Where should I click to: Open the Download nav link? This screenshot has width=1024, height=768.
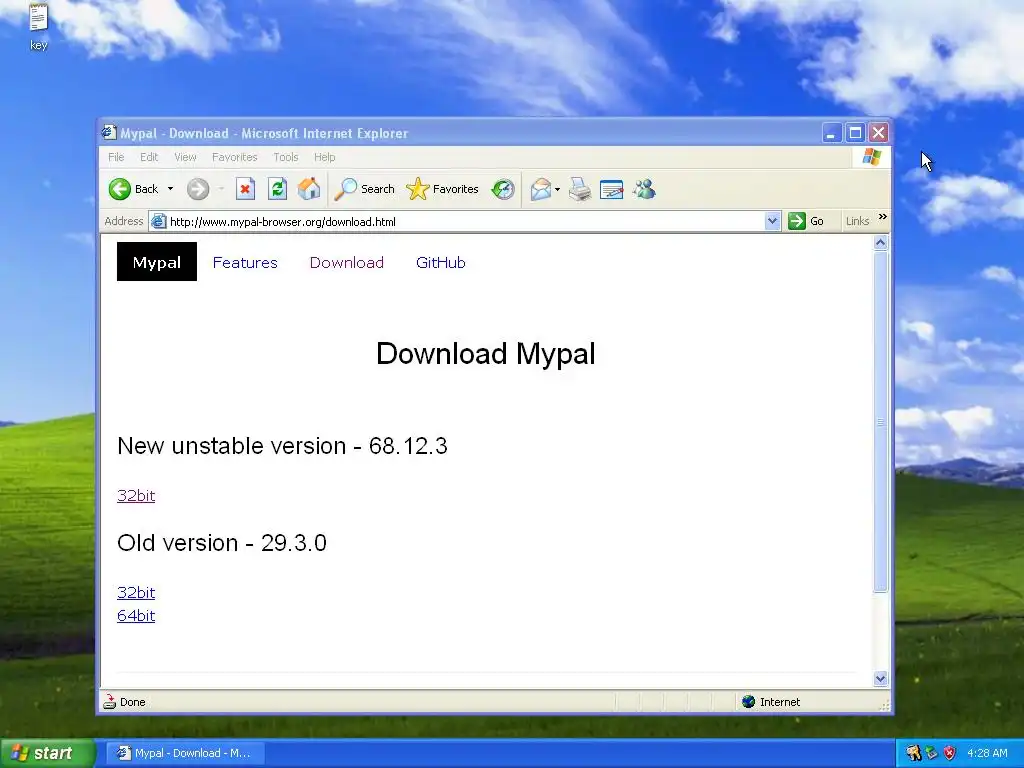[347, 263]
